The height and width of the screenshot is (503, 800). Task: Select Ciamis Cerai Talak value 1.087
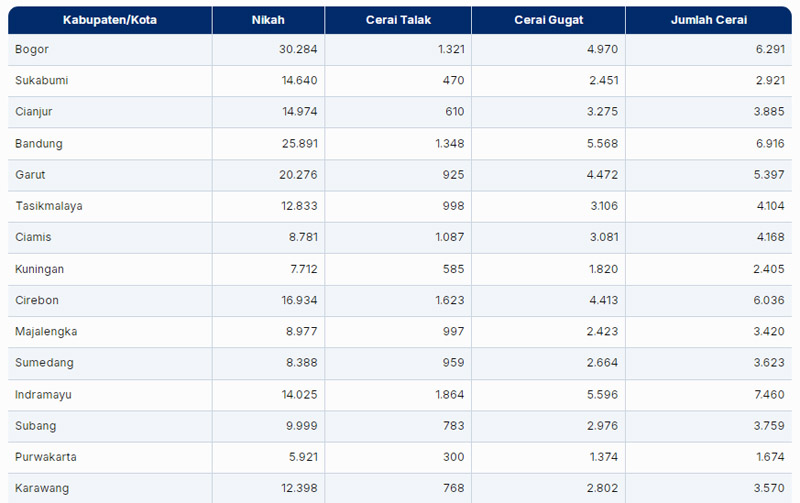(444, 238)
